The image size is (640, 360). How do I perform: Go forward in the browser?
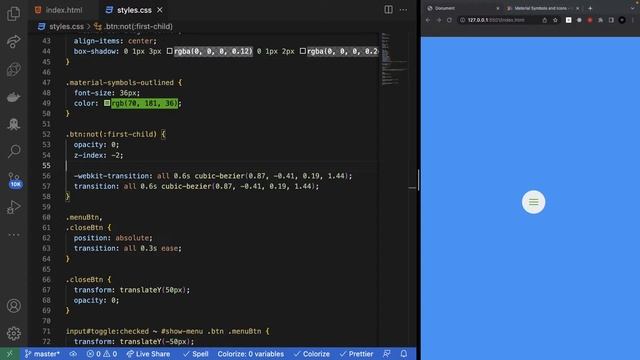click(x=438, y=20)
